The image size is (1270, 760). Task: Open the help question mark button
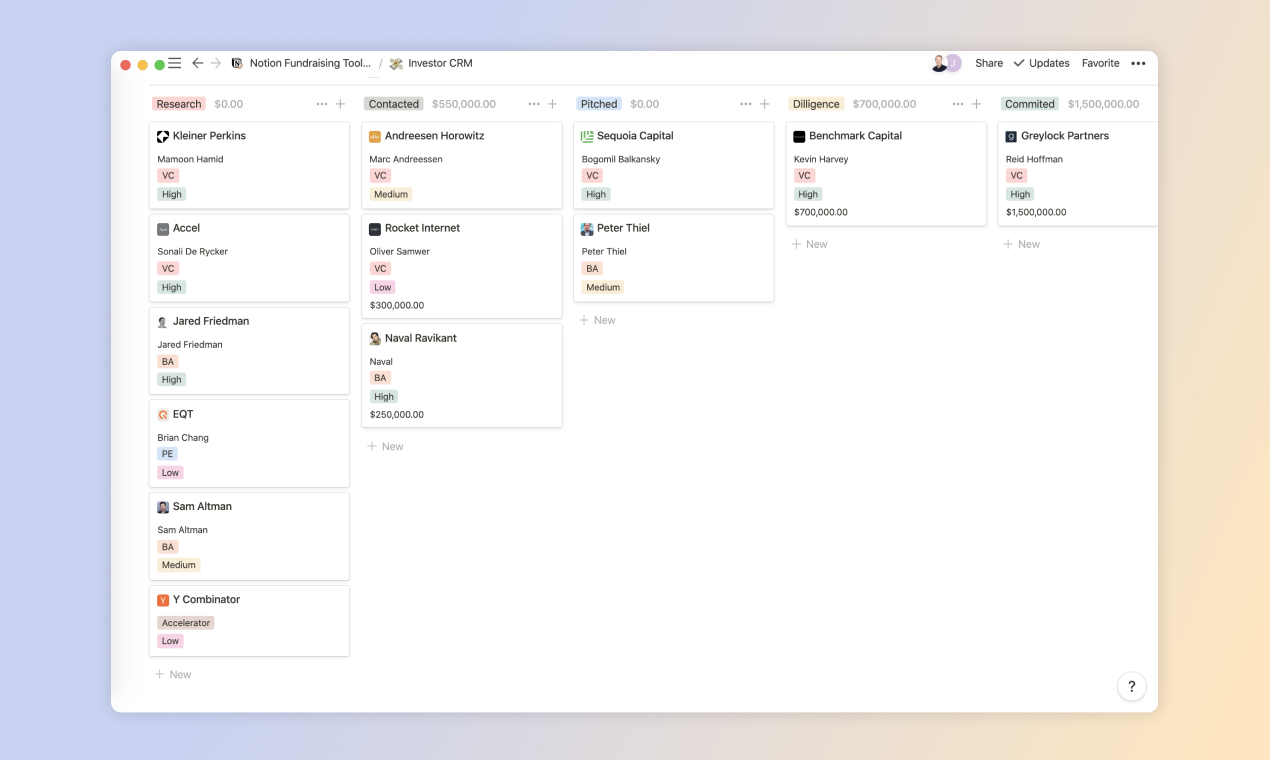coord(1132,686)
